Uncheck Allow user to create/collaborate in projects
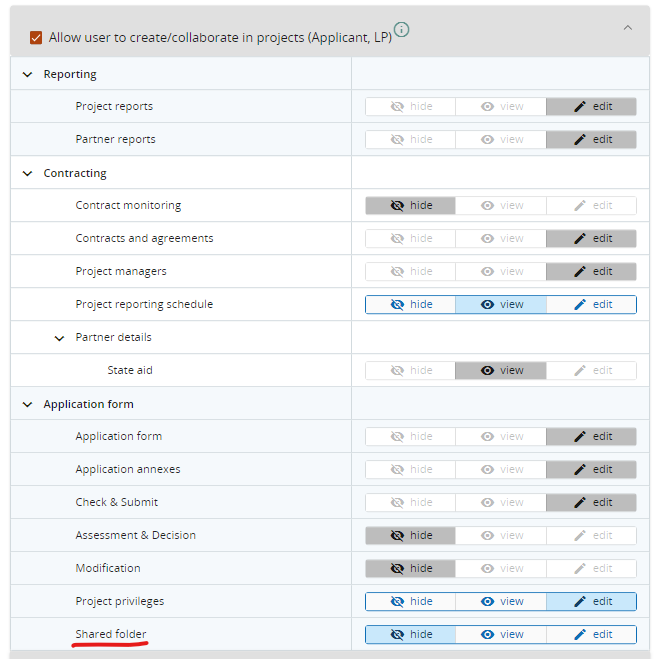Screen dimensions: 658x659 pos(36,38)
